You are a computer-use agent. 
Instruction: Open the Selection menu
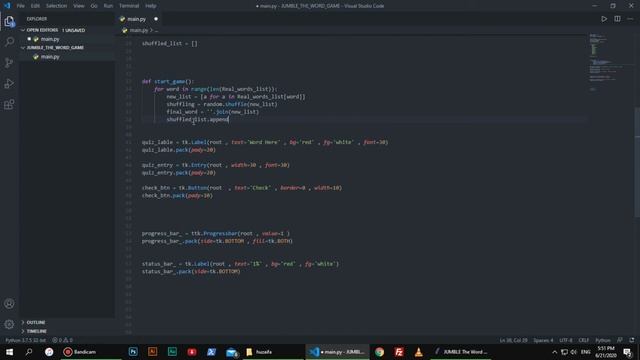56,6
